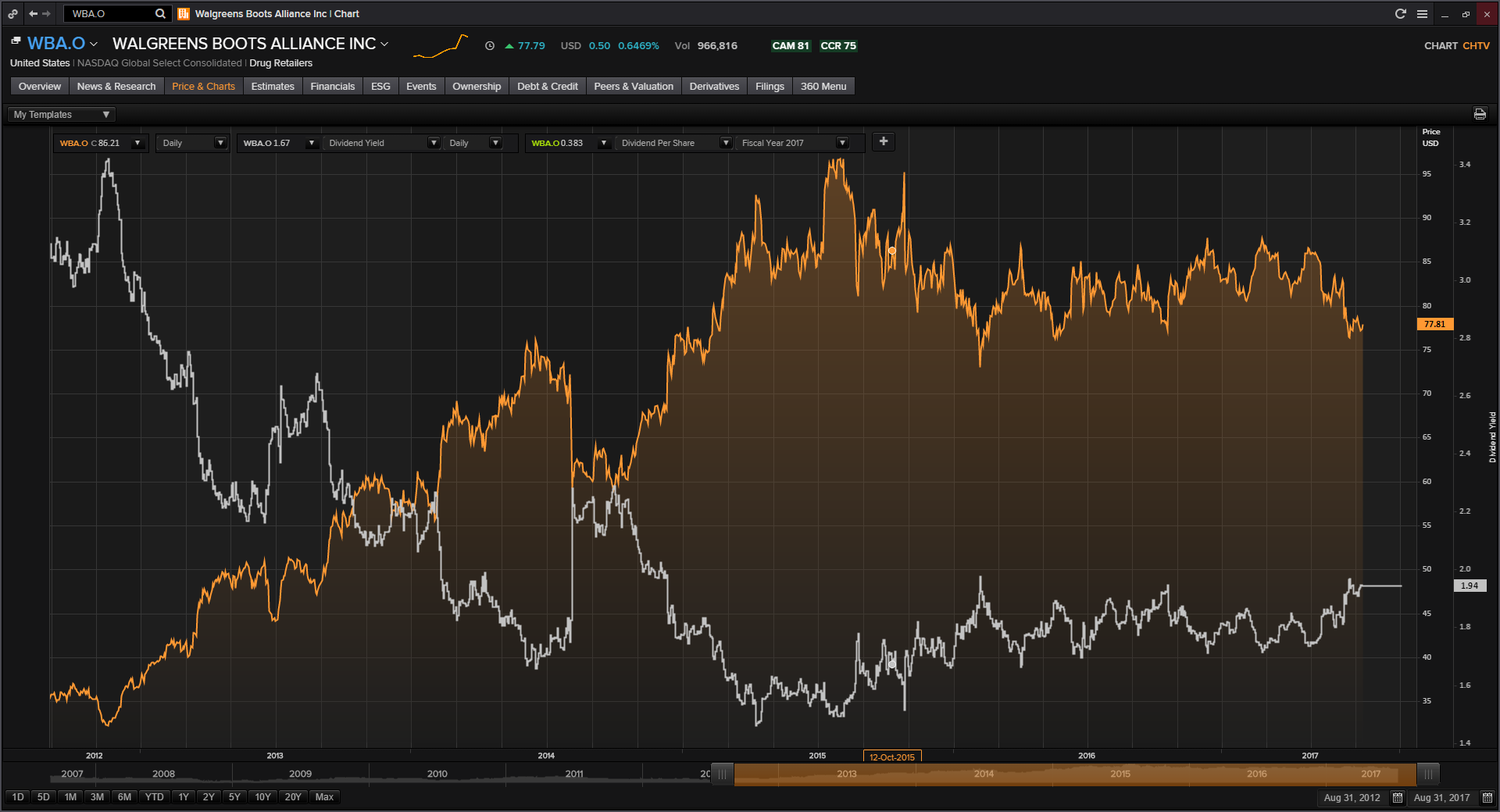This screenshot has width=1500, height=812.
Task: Open the 360 Menu tab
Action: [823, 86]
